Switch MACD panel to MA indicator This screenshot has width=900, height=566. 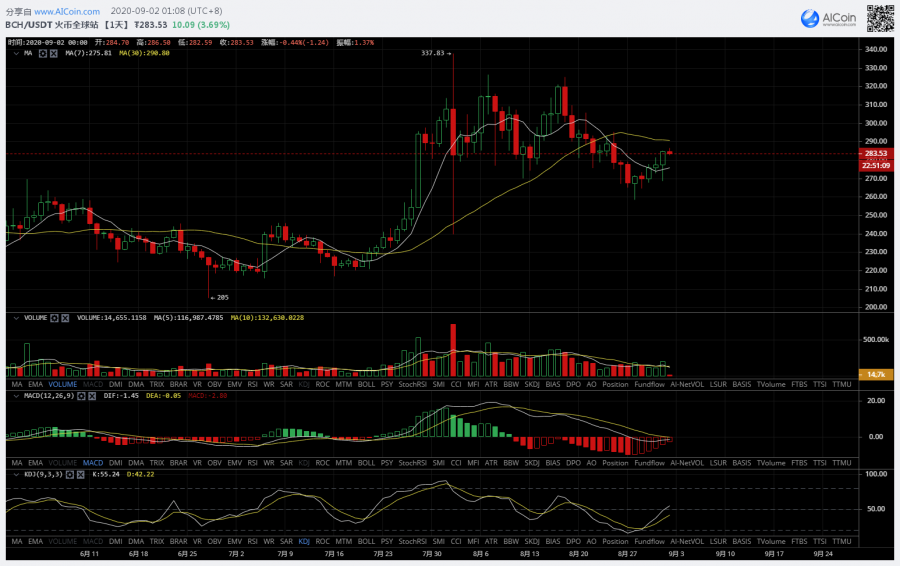17,463
